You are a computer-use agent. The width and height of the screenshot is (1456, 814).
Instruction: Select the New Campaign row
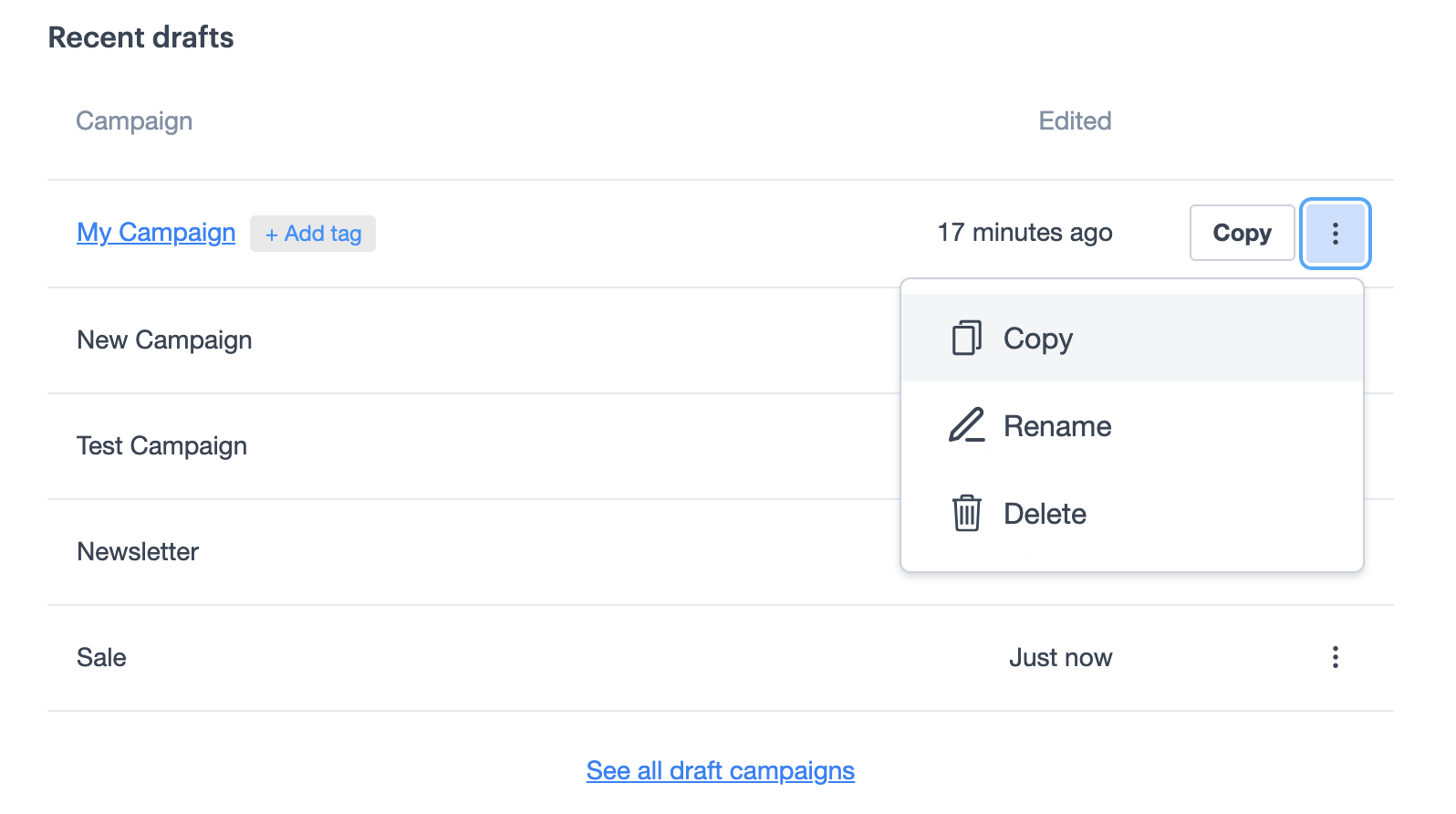point(164,339)
